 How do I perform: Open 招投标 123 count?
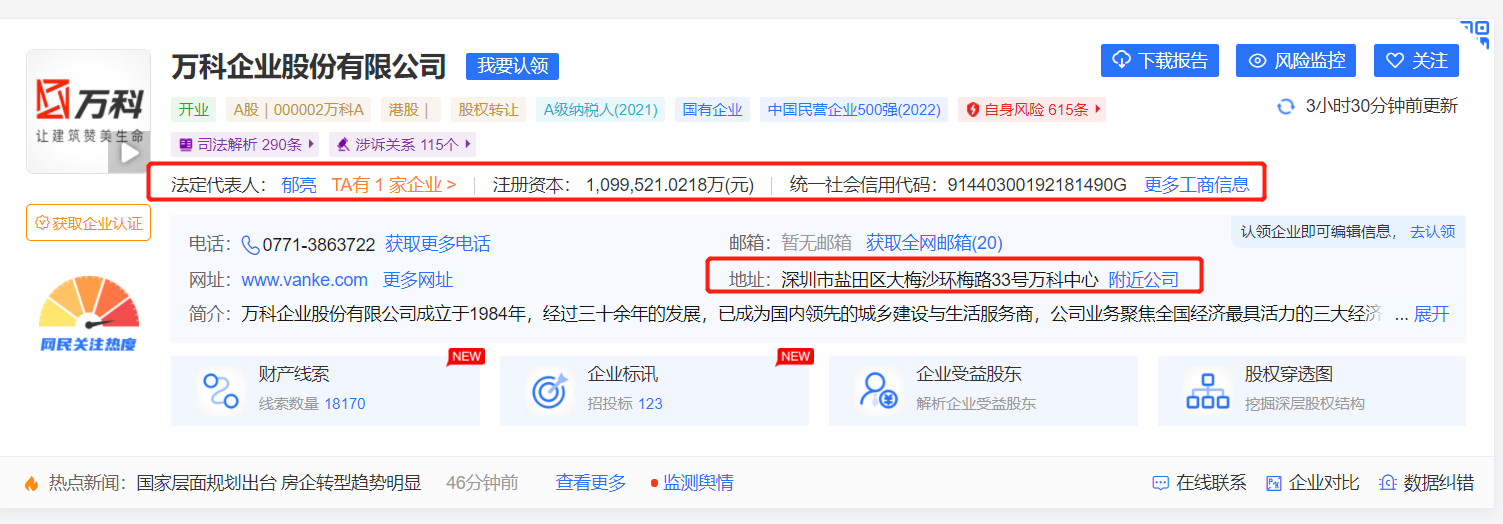click(625, 404)
